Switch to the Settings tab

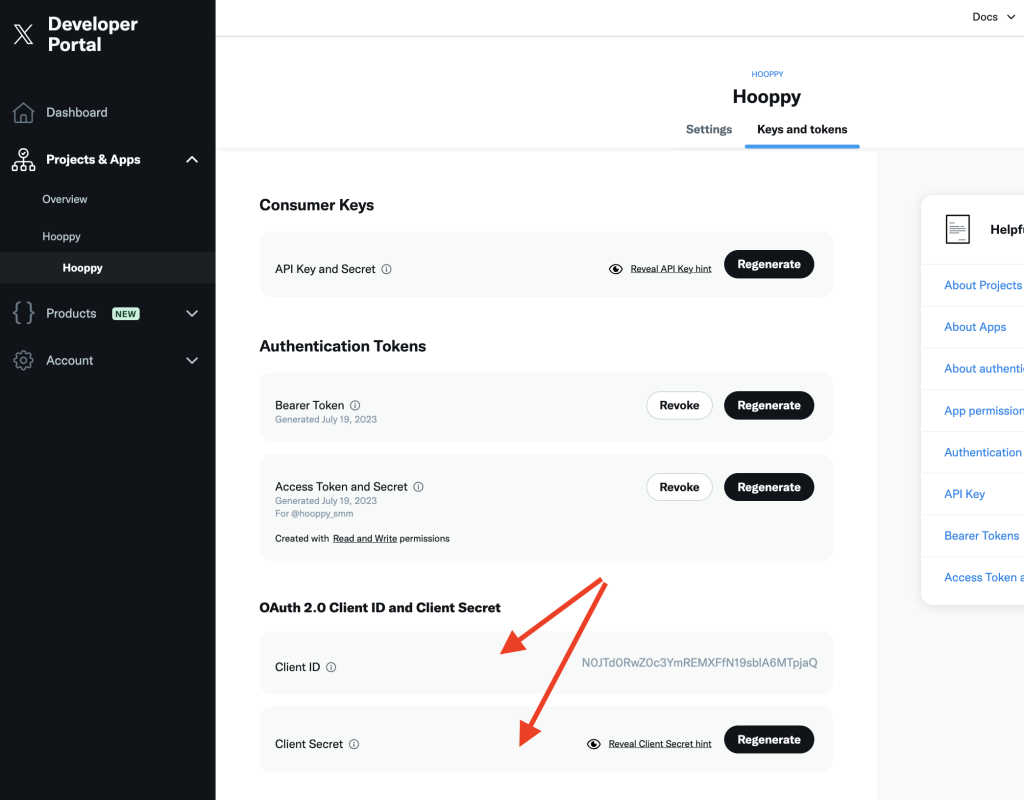coord(709,130)
